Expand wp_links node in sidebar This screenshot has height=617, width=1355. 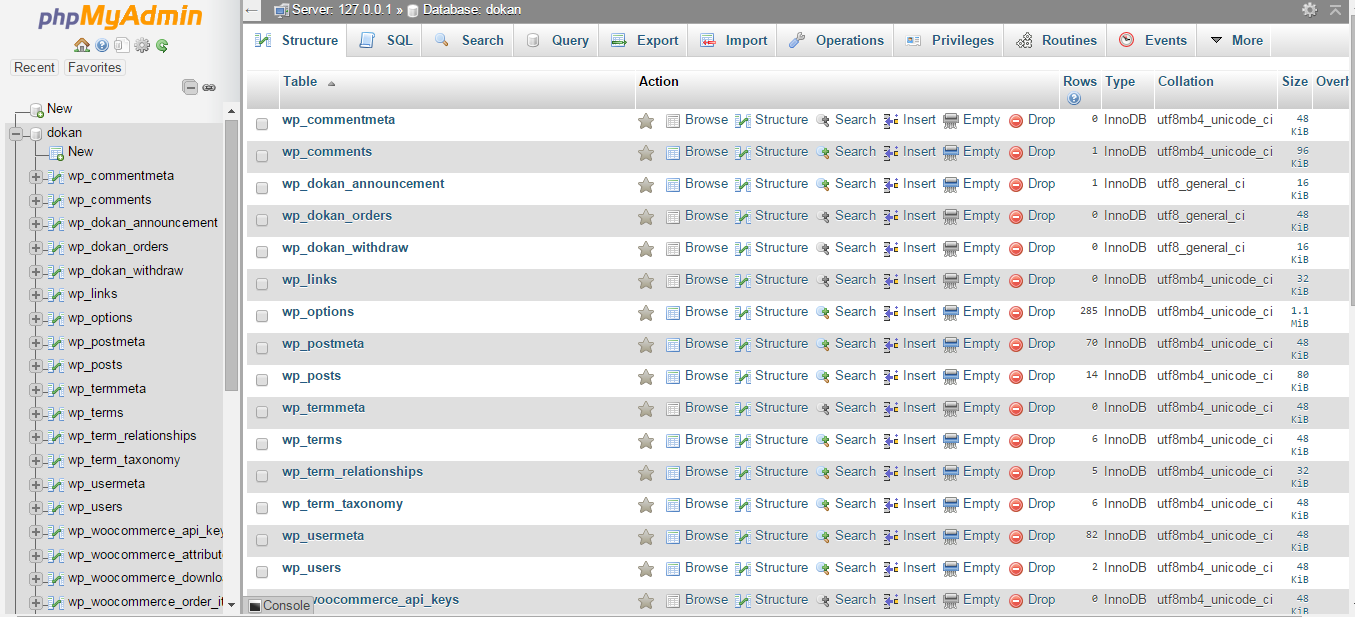(36, 295)
